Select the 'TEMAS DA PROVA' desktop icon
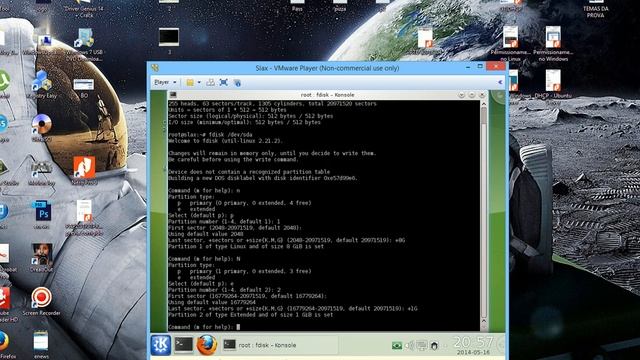Screen dimensions: 640x360 [596, 9]
